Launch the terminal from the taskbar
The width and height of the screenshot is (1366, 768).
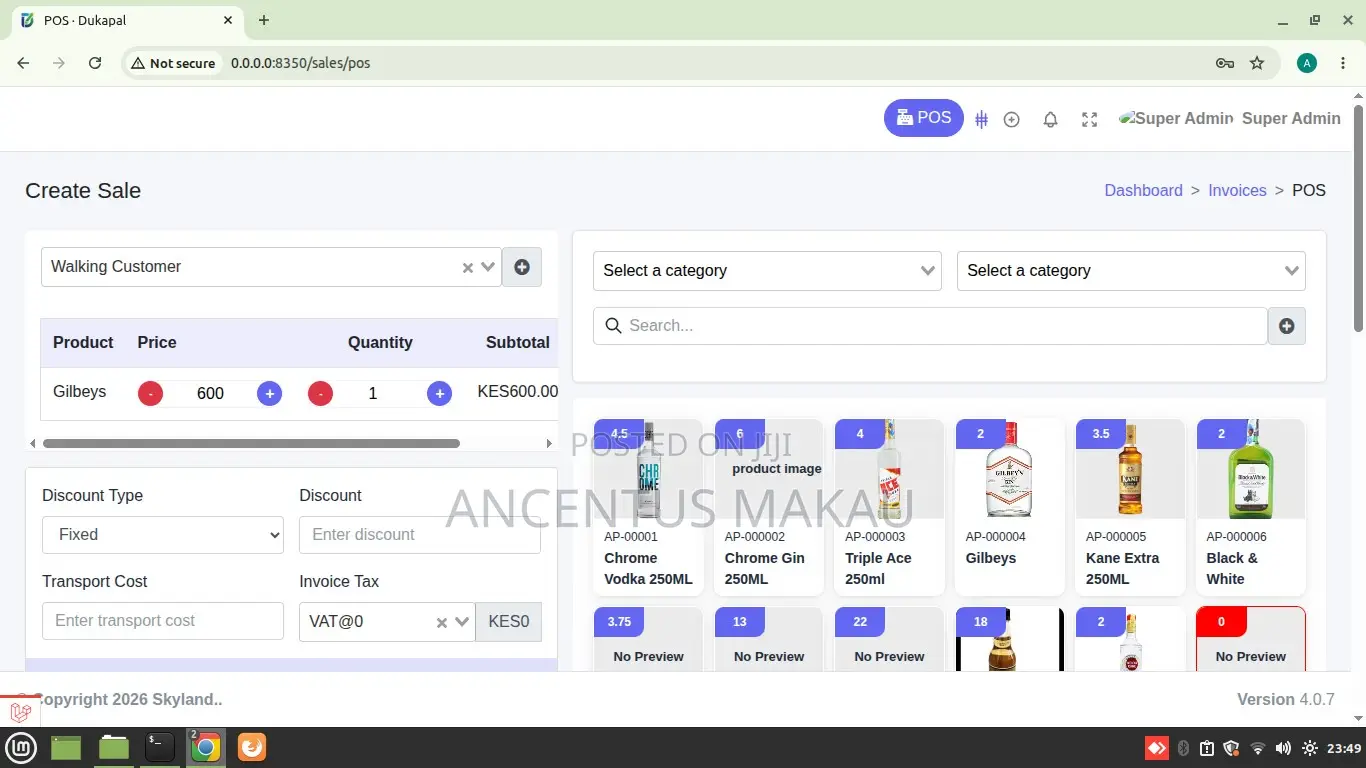point(160,747)
